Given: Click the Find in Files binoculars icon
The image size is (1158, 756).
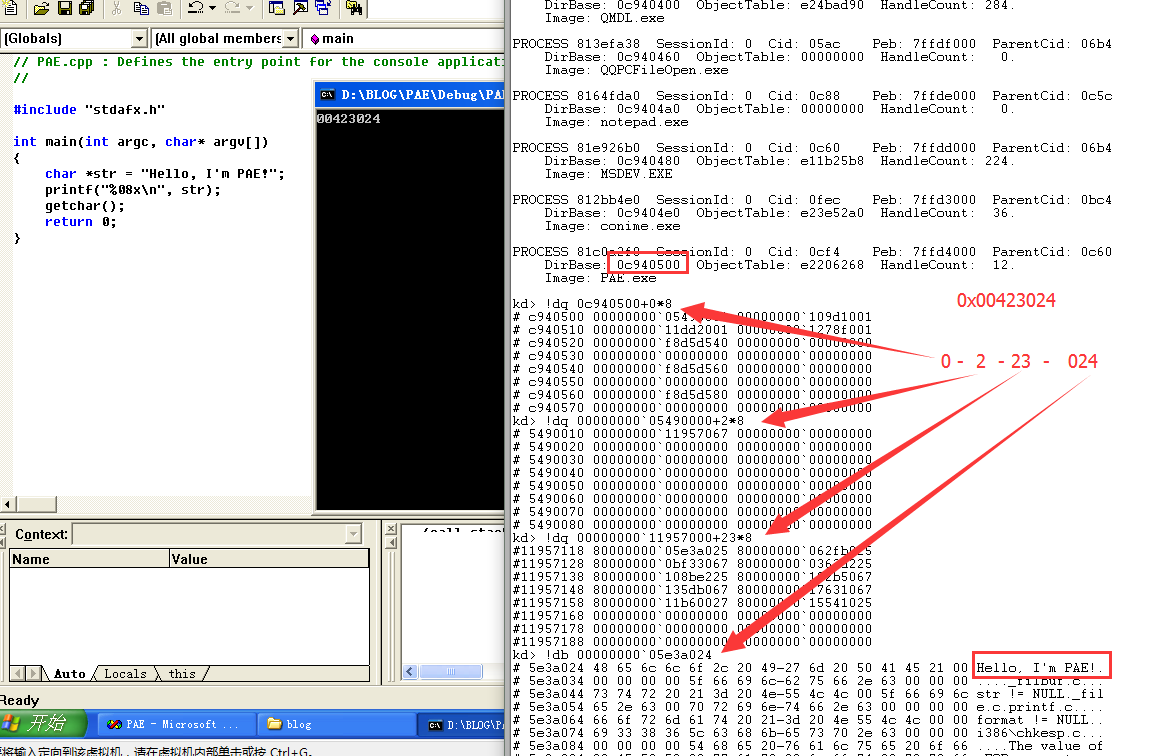Looking at the screenshot, I should 354,8.
